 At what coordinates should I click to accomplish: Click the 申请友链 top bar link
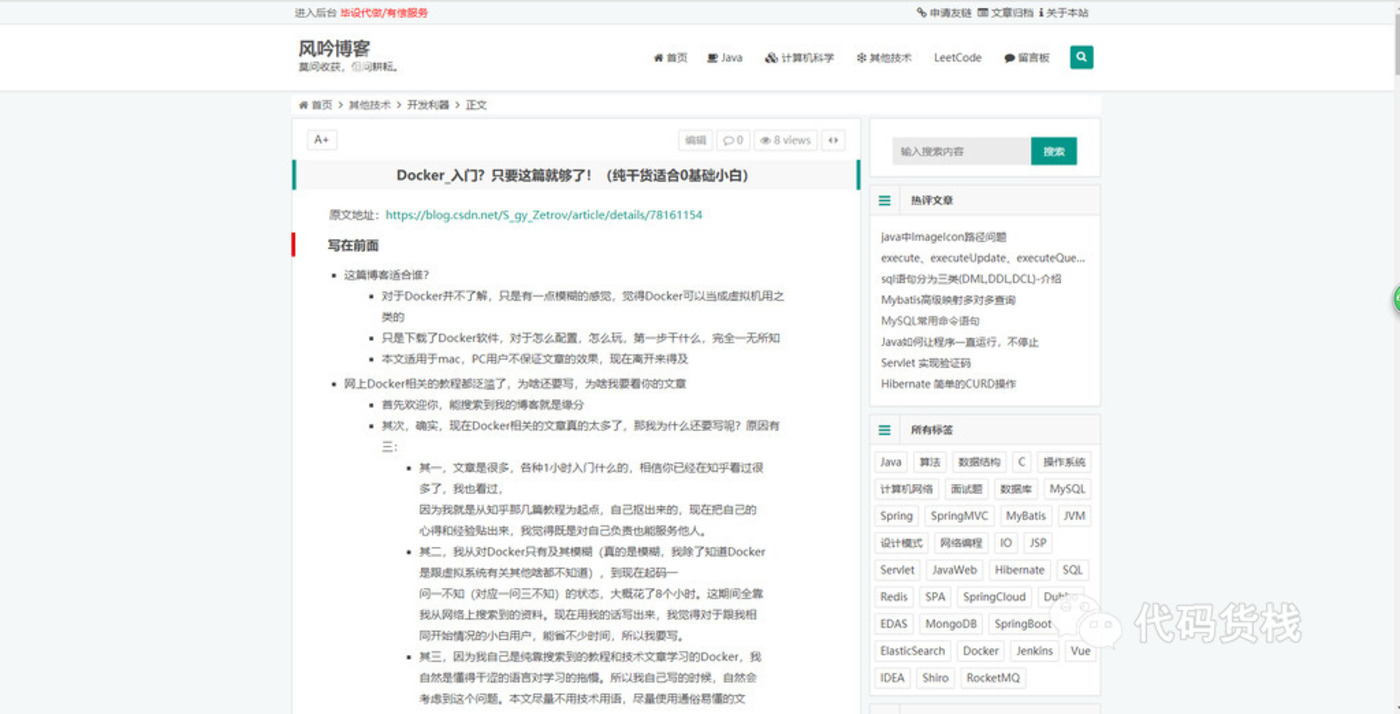click(944, 13)
